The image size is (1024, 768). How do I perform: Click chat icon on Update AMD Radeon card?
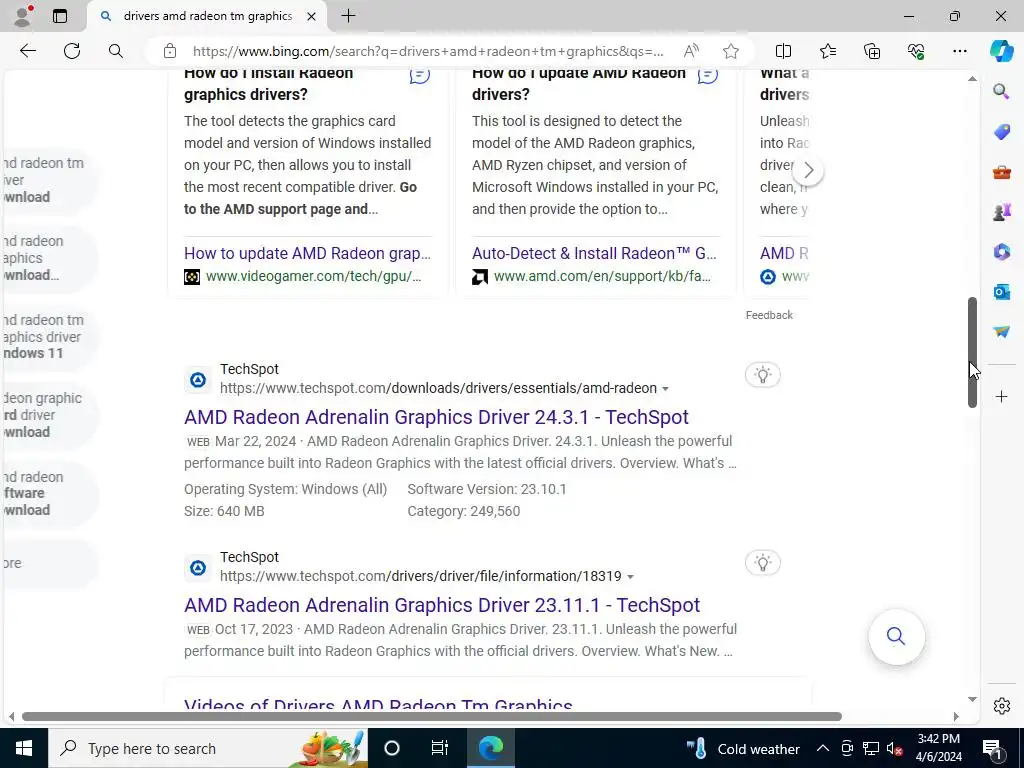tap(707, 75)
